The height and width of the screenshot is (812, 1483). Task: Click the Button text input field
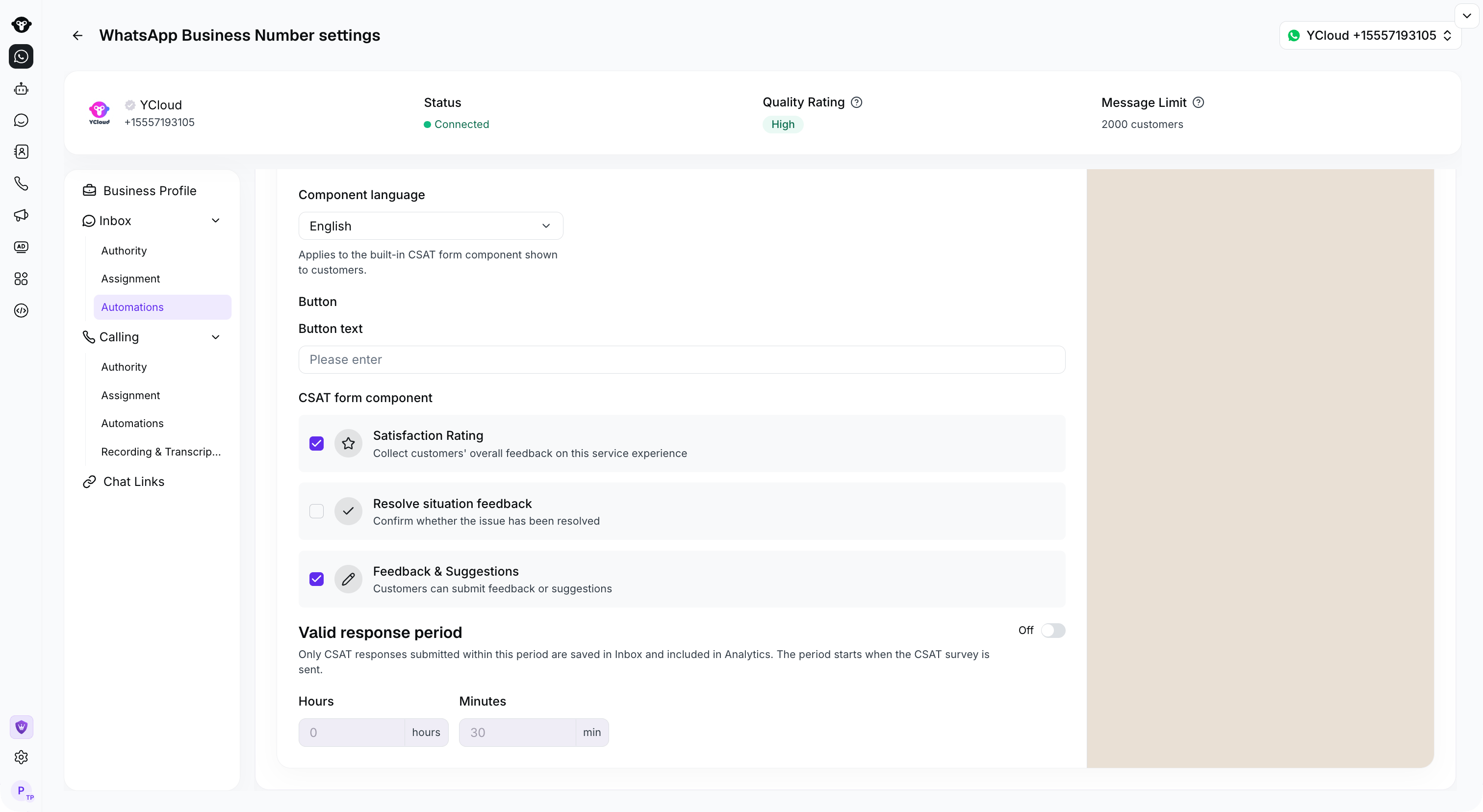click(682, 360)
